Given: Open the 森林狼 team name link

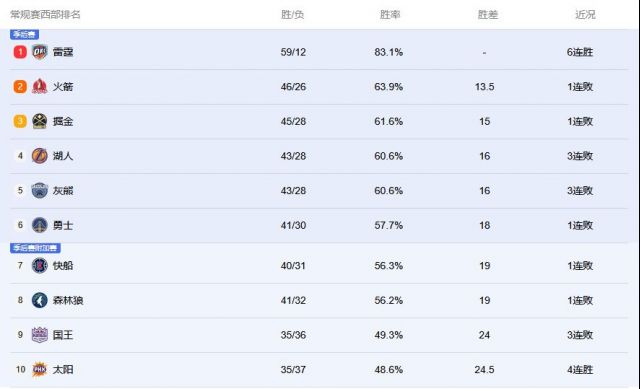Looking at the screenshot, I should tap(68, 300).
